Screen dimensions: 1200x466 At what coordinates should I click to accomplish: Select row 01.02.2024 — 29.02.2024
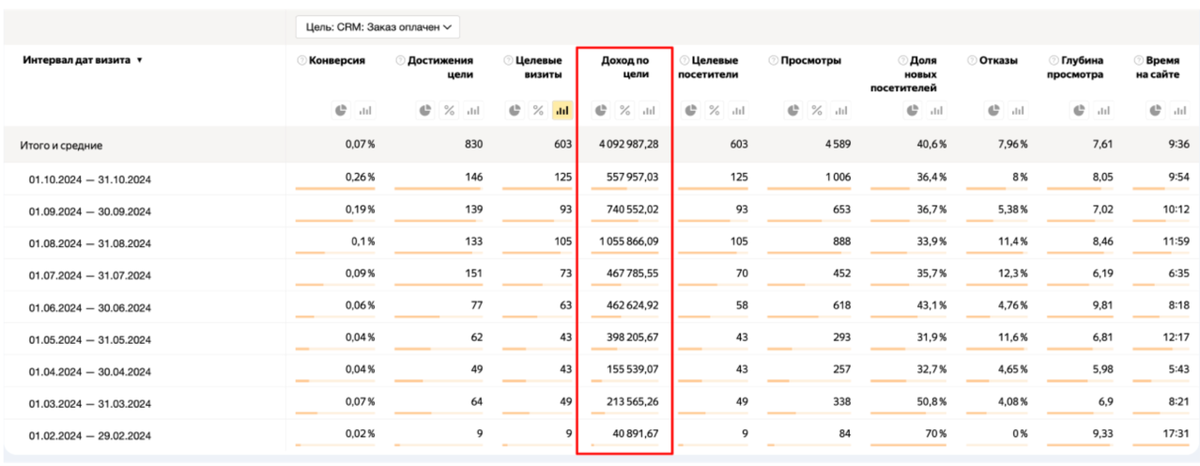[x=90, y=436]
